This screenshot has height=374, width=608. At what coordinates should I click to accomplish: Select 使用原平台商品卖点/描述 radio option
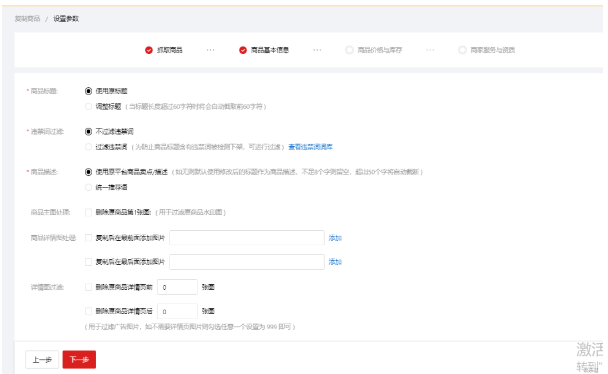[x=88, y=172]
